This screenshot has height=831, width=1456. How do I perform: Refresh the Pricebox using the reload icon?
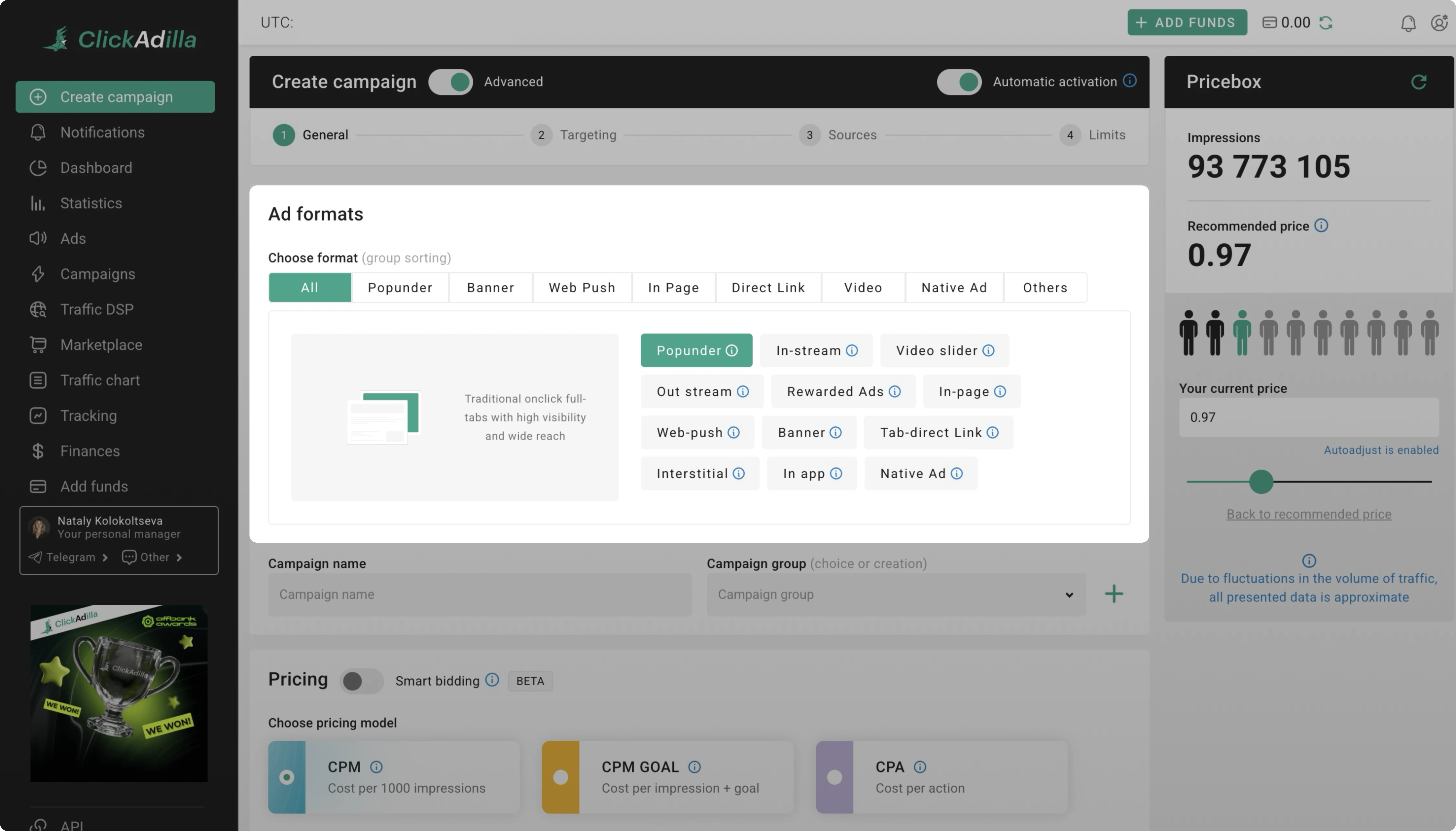(x=1419, y=82)
